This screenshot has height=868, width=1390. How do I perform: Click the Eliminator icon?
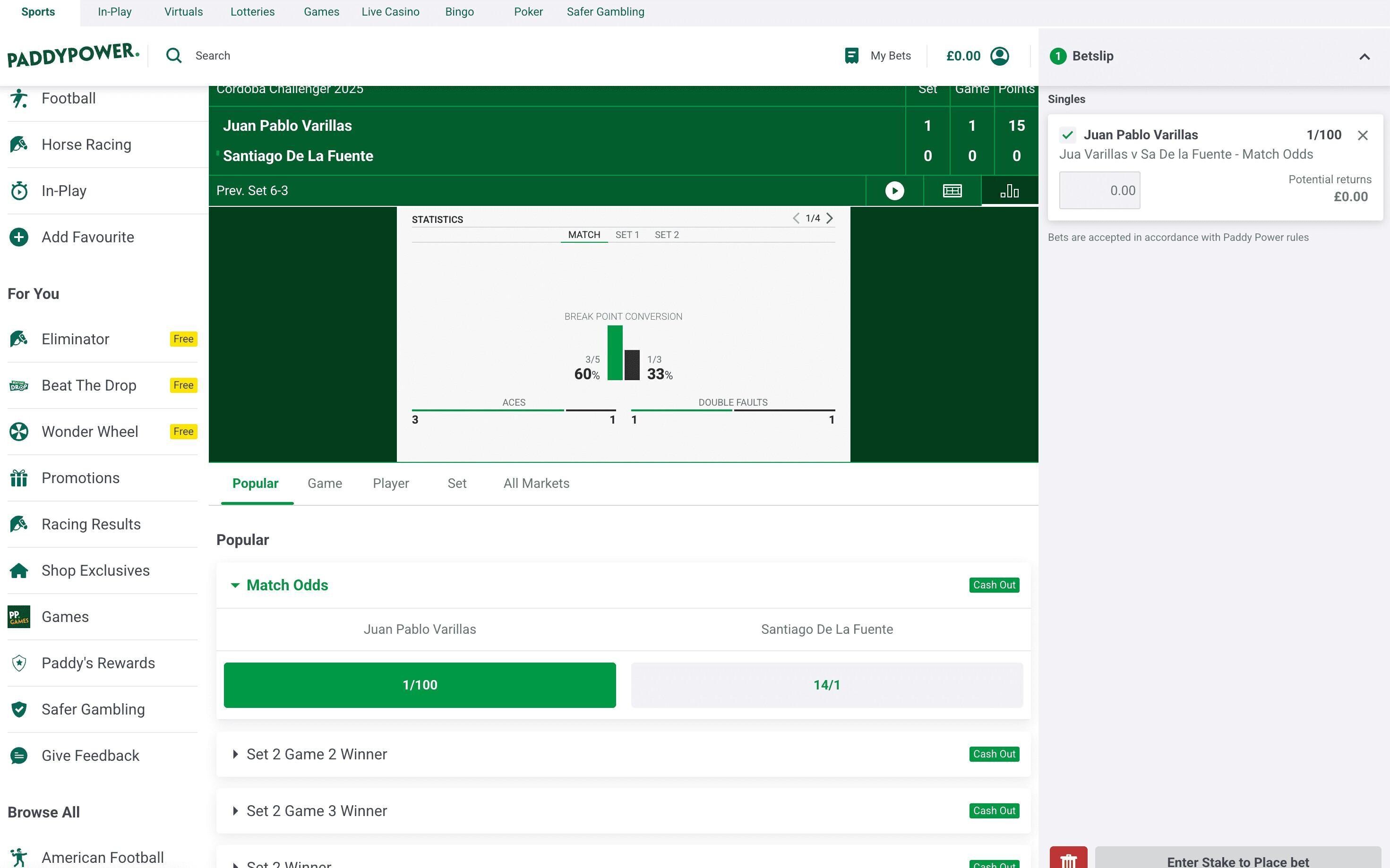click(x=19, y=339)
